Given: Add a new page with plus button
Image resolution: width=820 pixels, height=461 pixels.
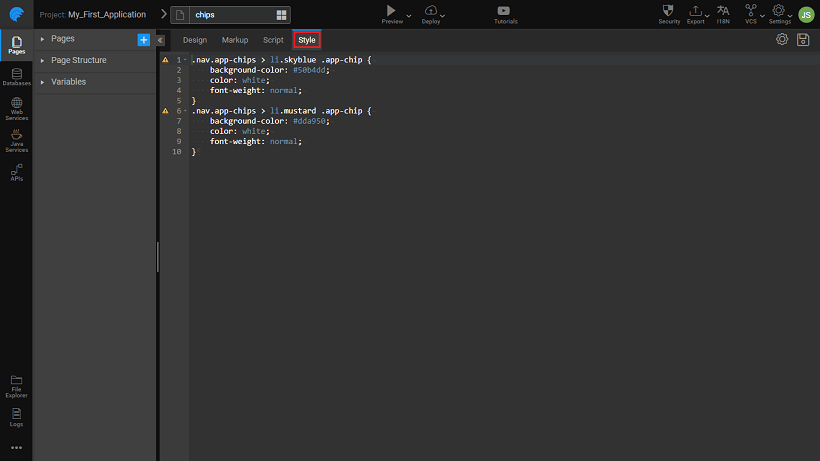Looking at the screenshot, I should coord(144,39).
